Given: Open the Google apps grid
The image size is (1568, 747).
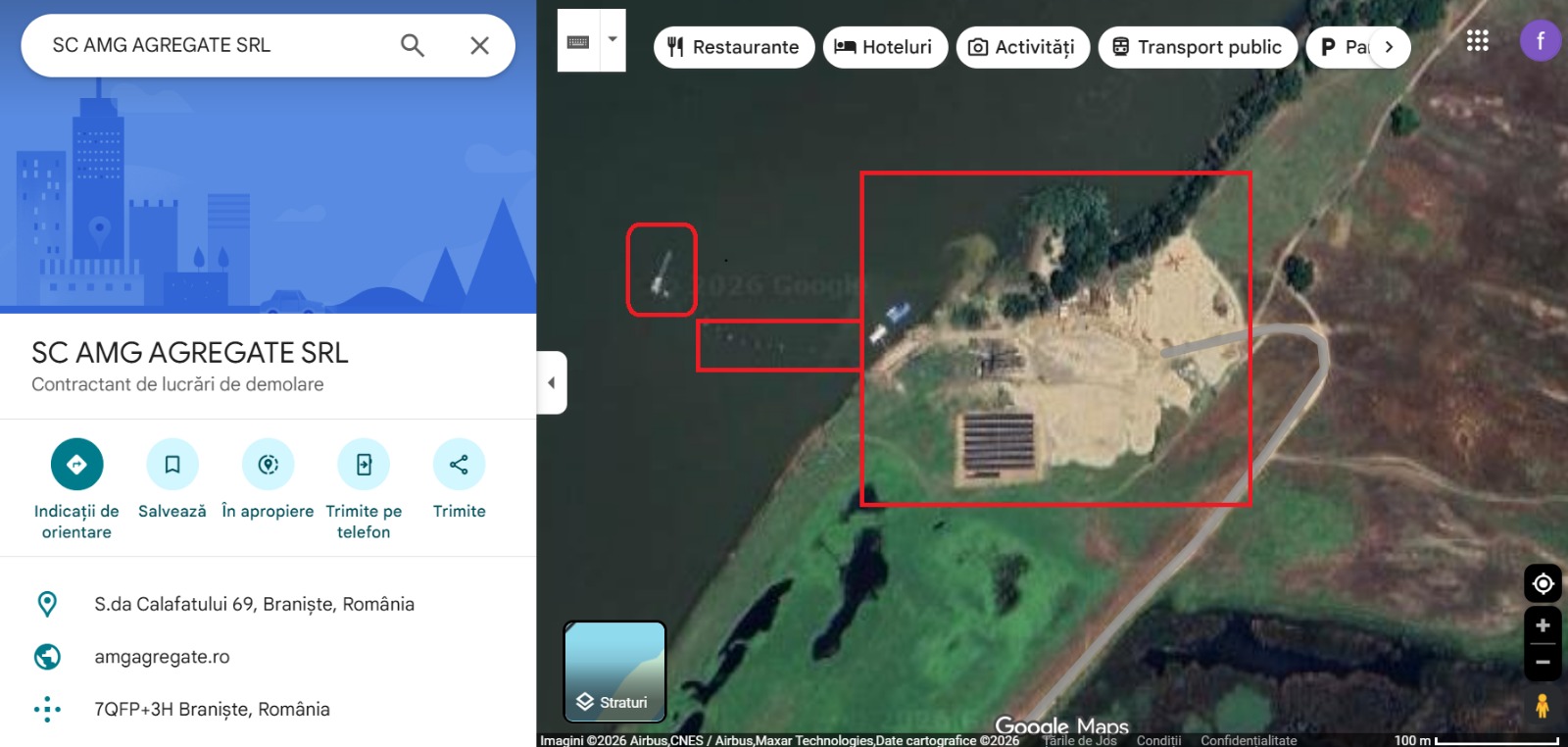Looking at the screenshot, I should pos(1477,41).
